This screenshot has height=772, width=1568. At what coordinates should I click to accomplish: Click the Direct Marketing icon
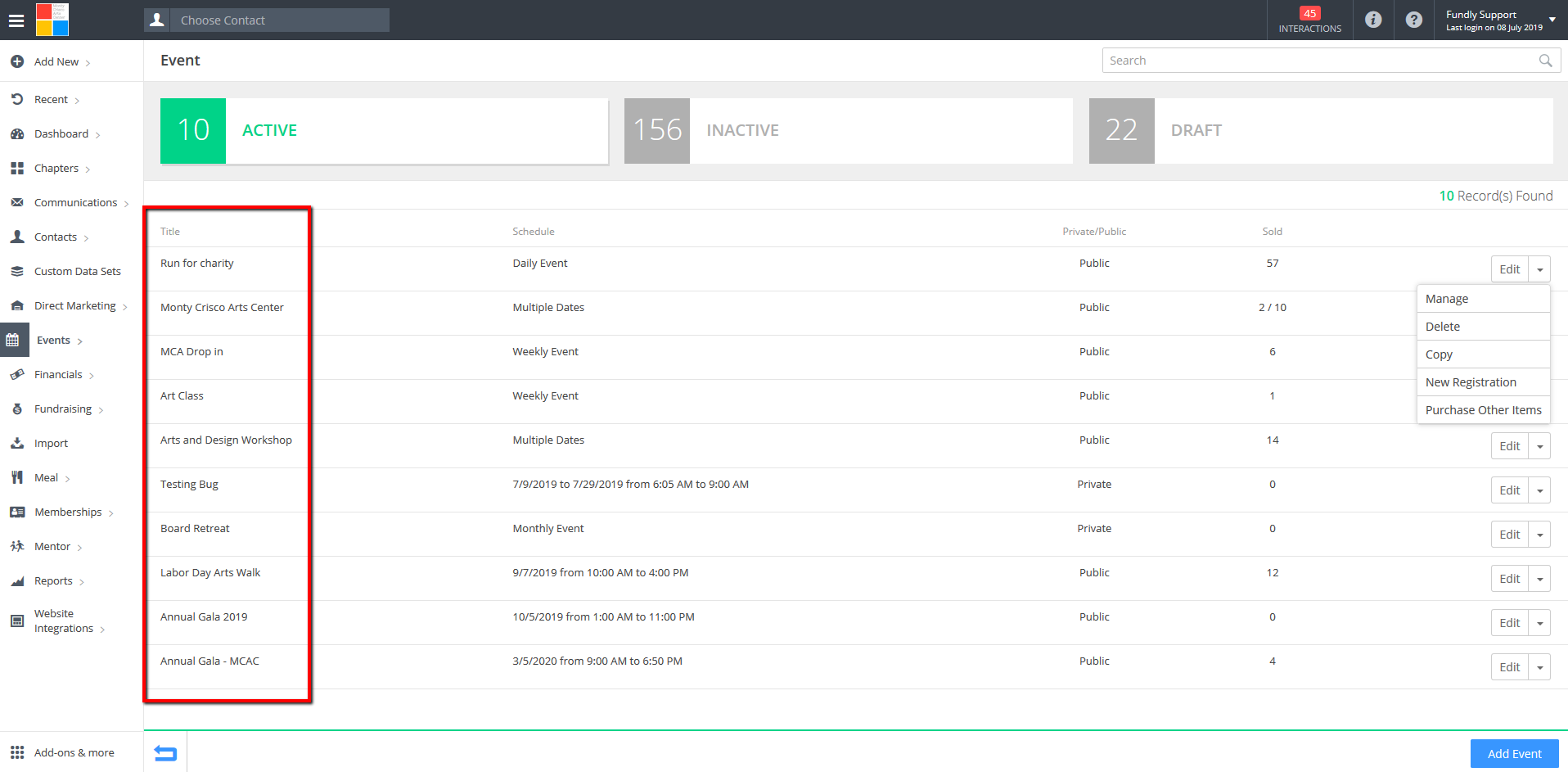[17, 305]
